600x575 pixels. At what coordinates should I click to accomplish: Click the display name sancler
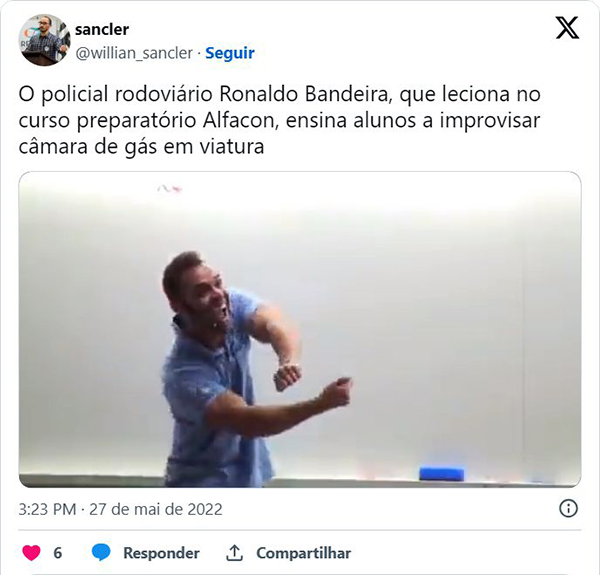click(x=102, y=29)
